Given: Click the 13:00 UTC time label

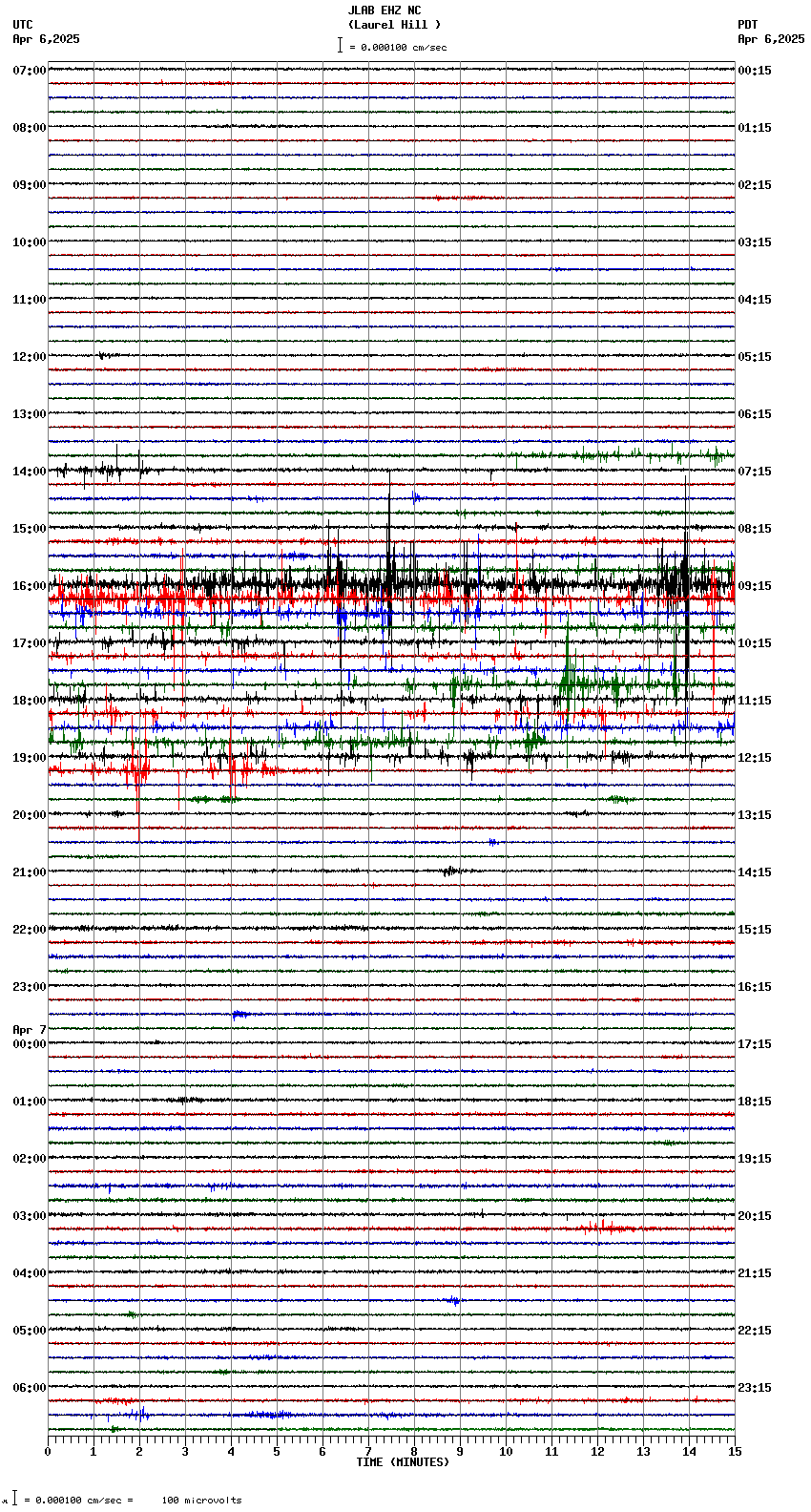Looking at the screenshot, I should 30,414.
